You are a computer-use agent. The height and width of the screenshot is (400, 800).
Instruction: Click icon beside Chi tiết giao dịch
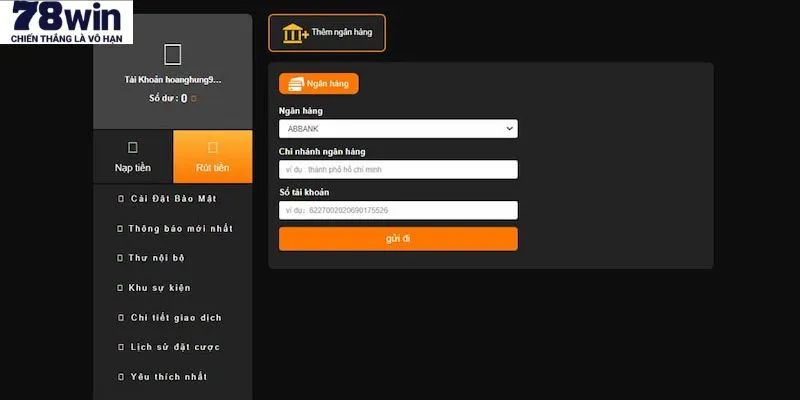(x=120, y=317)
